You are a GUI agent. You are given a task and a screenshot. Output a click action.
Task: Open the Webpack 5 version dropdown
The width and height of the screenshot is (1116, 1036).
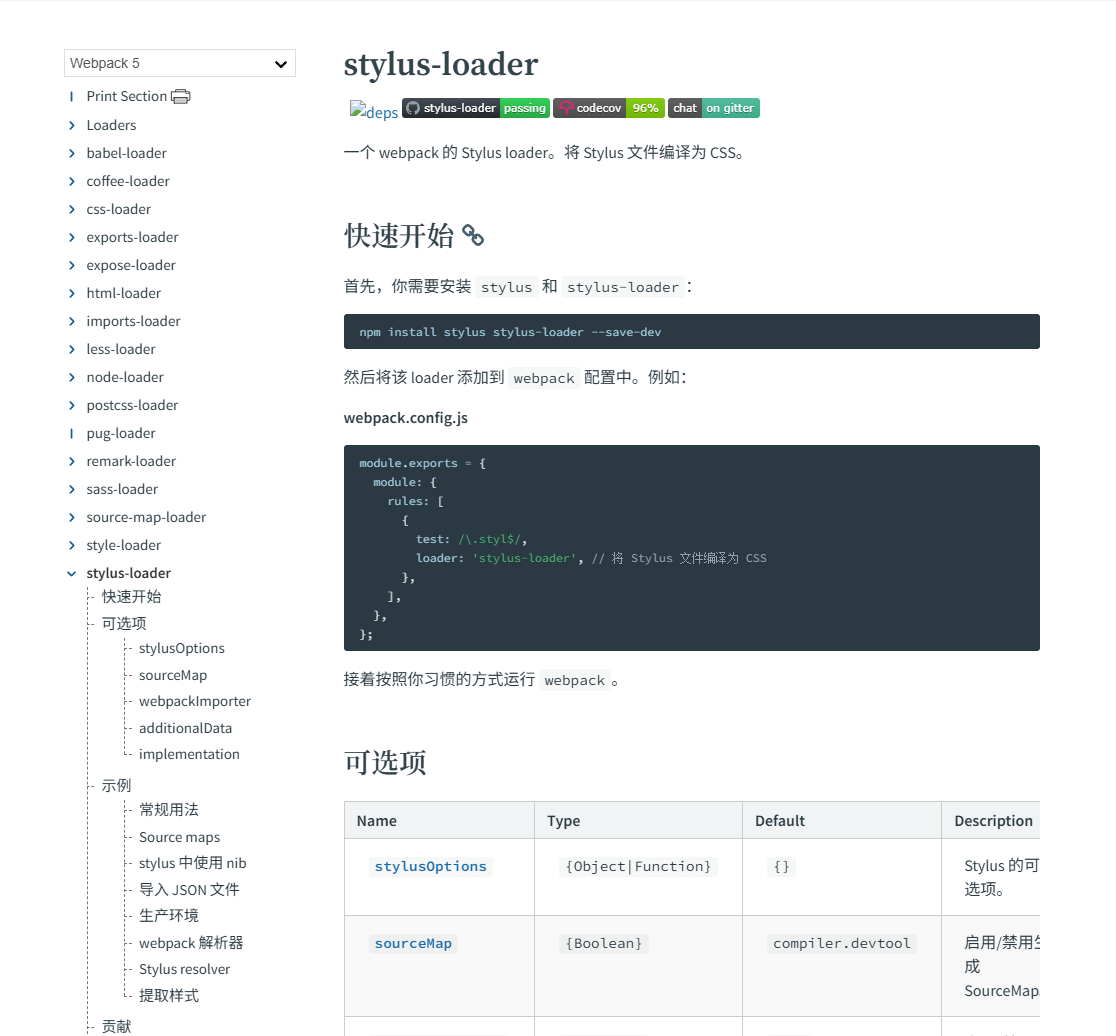(180, 63)
